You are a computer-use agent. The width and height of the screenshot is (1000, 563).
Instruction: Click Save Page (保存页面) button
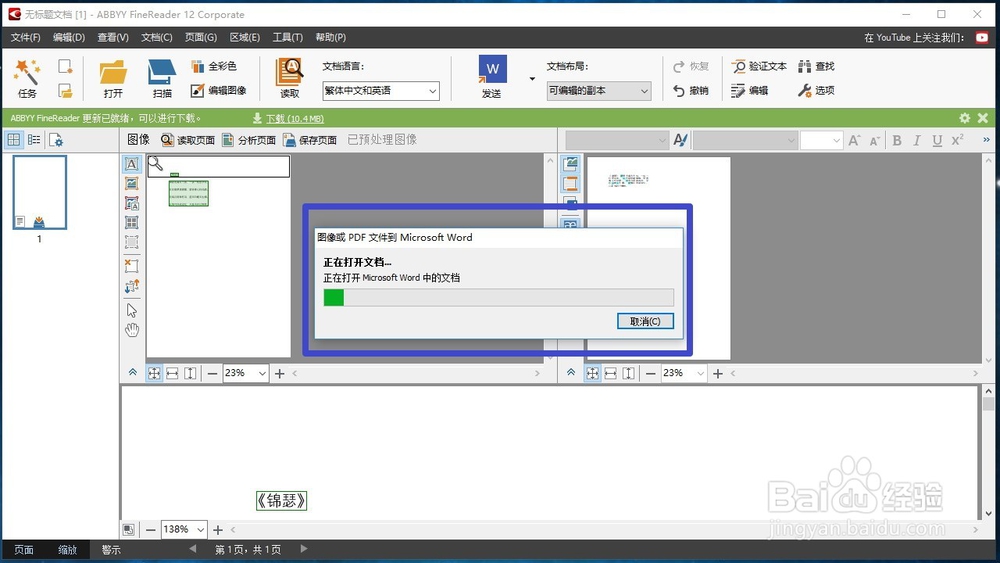point(310,140)
